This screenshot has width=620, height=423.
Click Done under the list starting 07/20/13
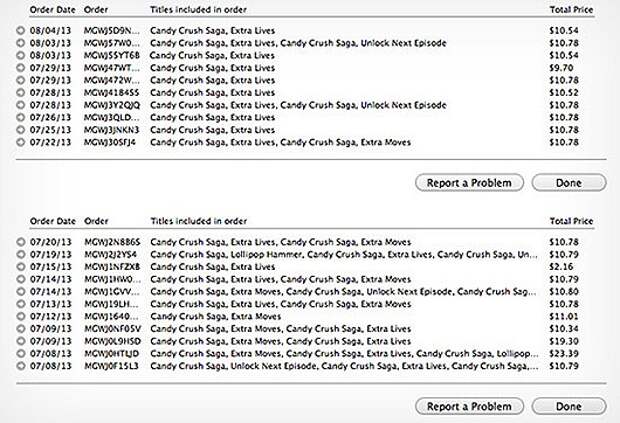point(569,406)
